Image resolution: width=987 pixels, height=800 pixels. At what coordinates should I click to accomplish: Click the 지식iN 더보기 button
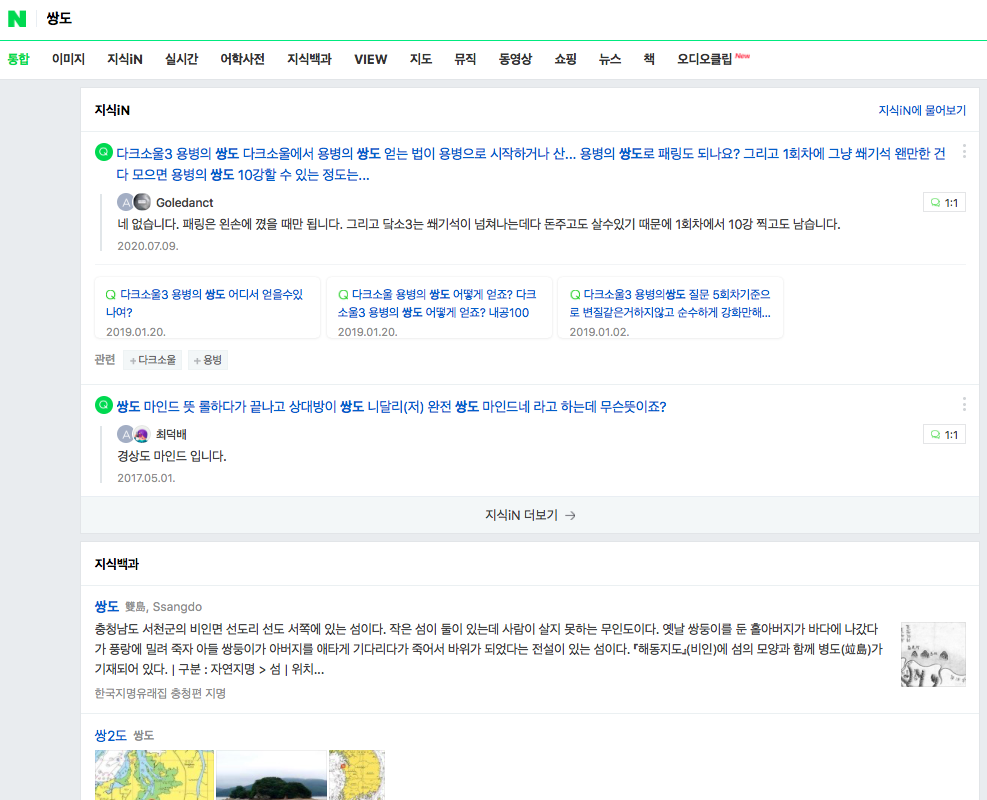click(529, 515)
